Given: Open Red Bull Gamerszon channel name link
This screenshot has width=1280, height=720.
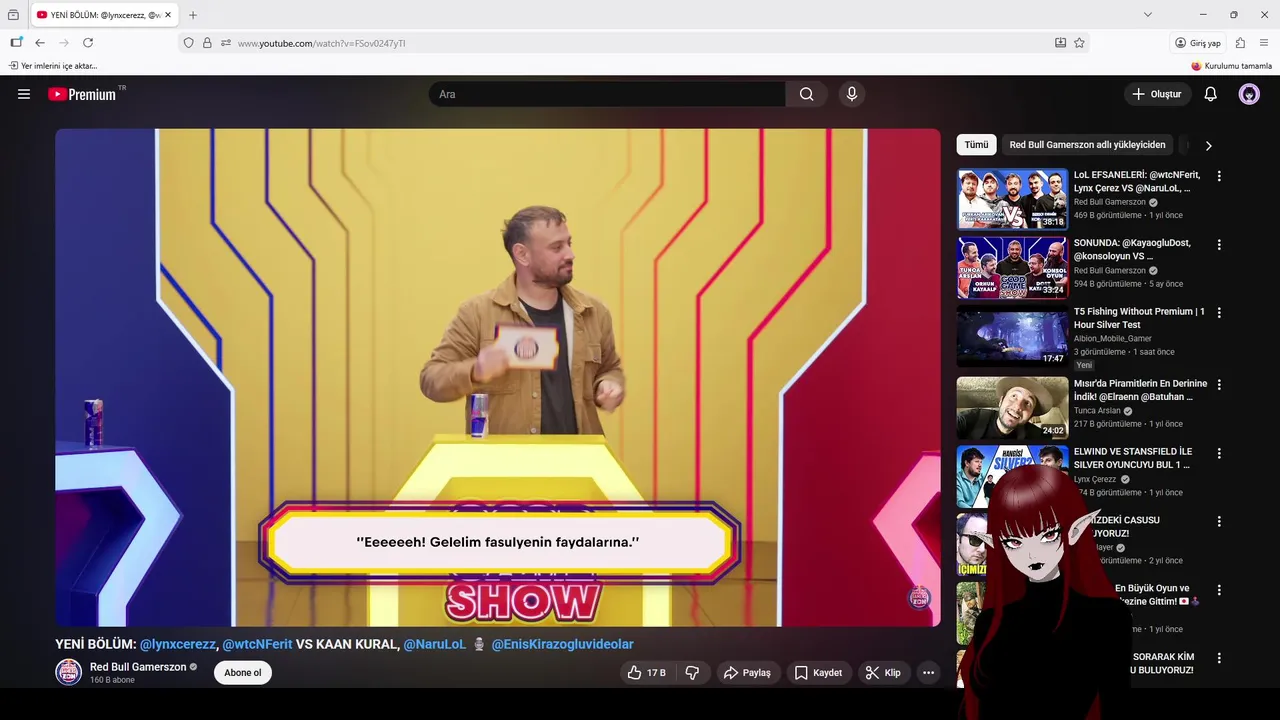Looking at the screenshot, I should (x=138, y=667).
